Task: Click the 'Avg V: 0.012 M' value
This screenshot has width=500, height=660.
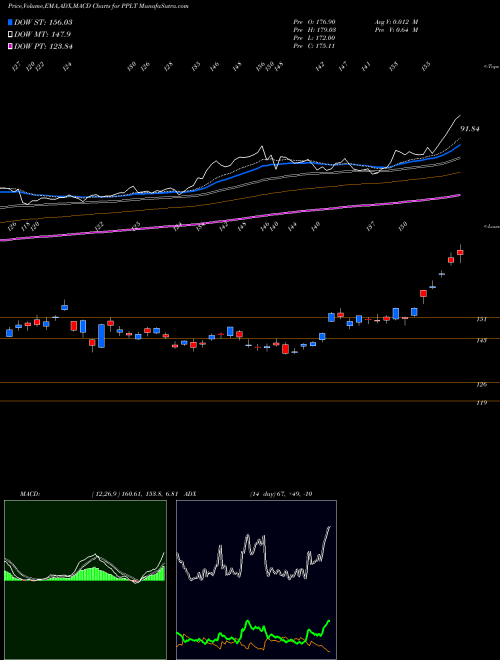Action: [396, 22]
